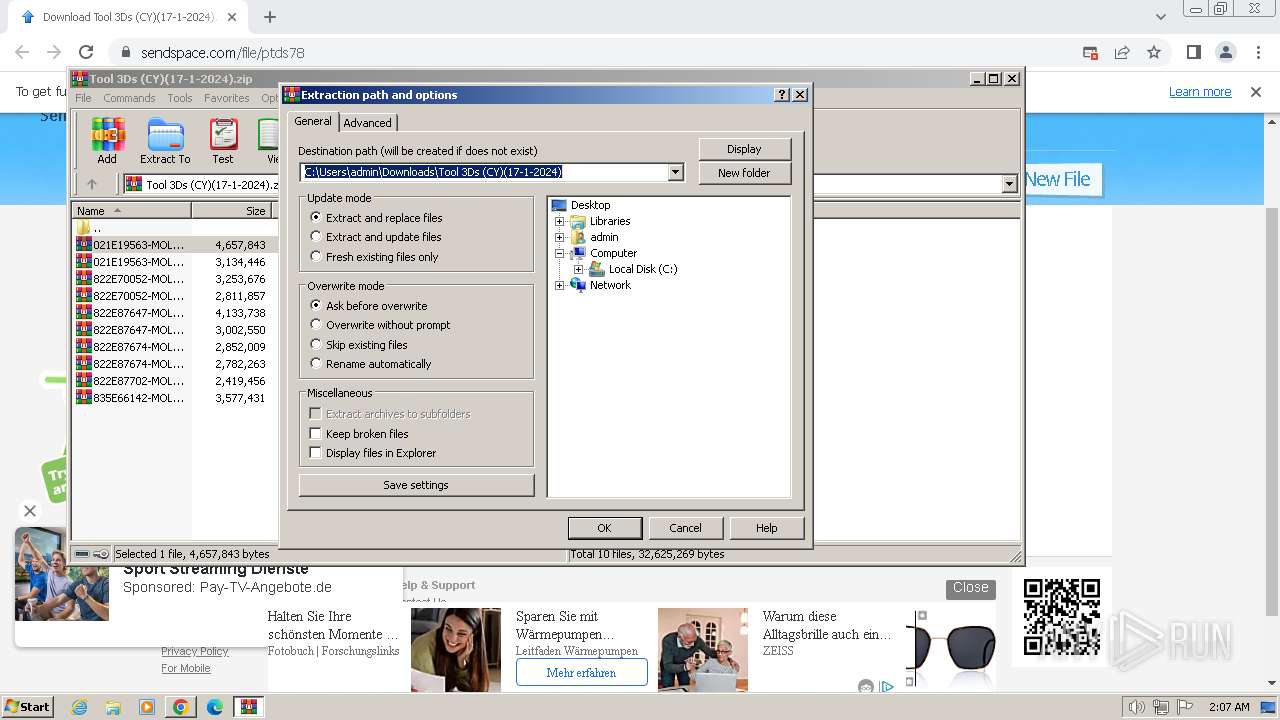Select Extract and update files option
This screenshot has width=1280, height=720.
coord(375,237)
